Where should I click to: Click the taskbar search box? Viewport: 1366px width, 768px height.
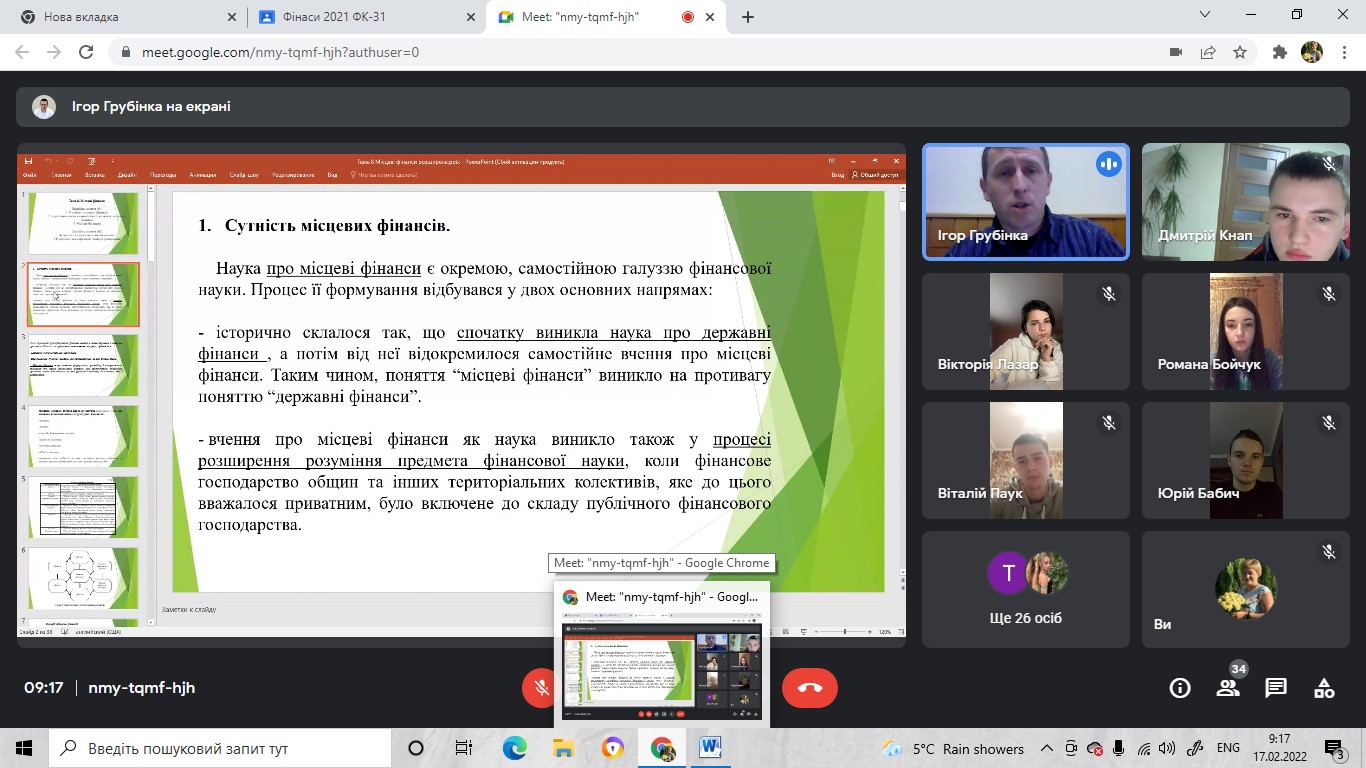click(220, 748)
